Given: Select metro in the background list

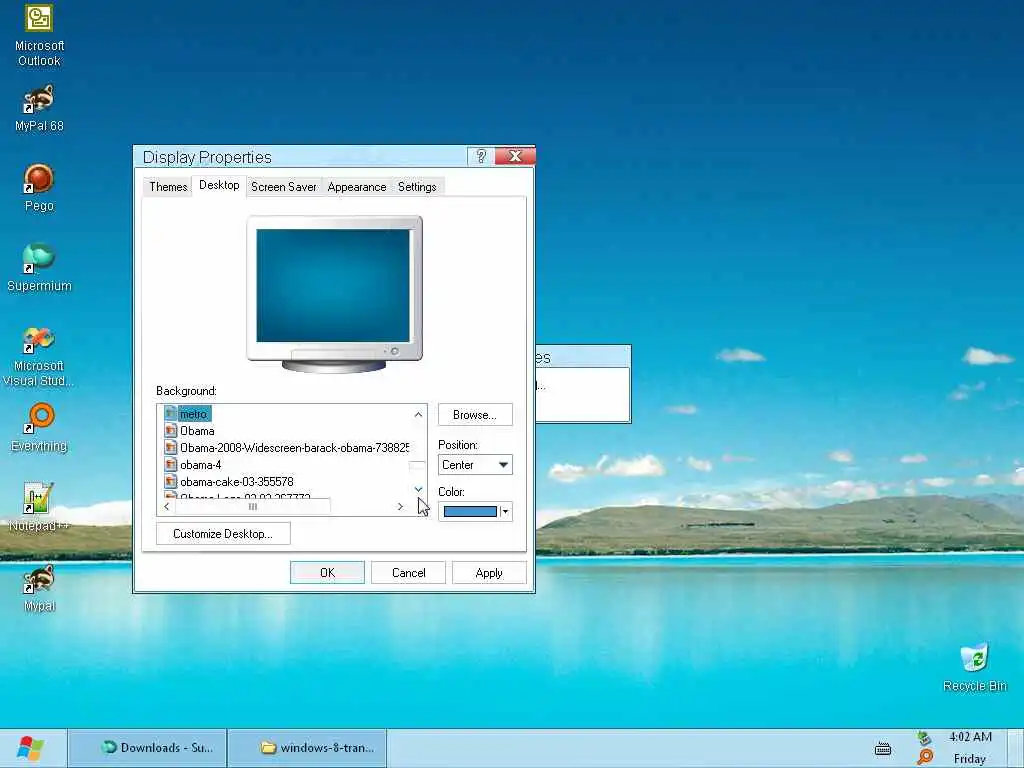Looking at the screenshot, I should tap(194, 413).
